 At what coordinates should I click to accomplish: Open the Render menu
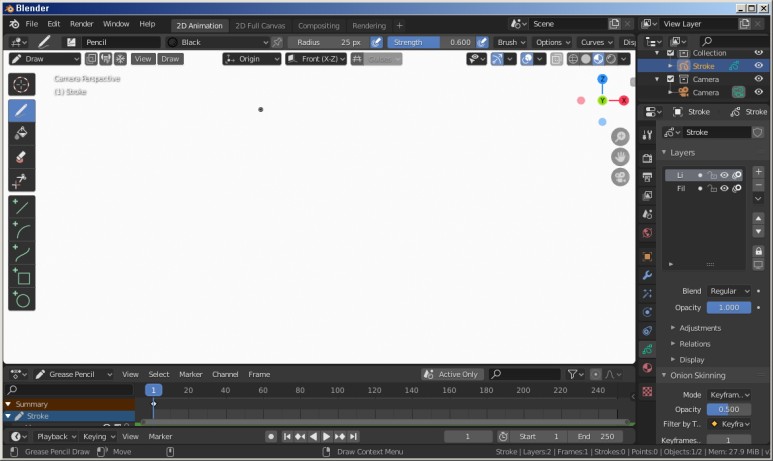81,24
